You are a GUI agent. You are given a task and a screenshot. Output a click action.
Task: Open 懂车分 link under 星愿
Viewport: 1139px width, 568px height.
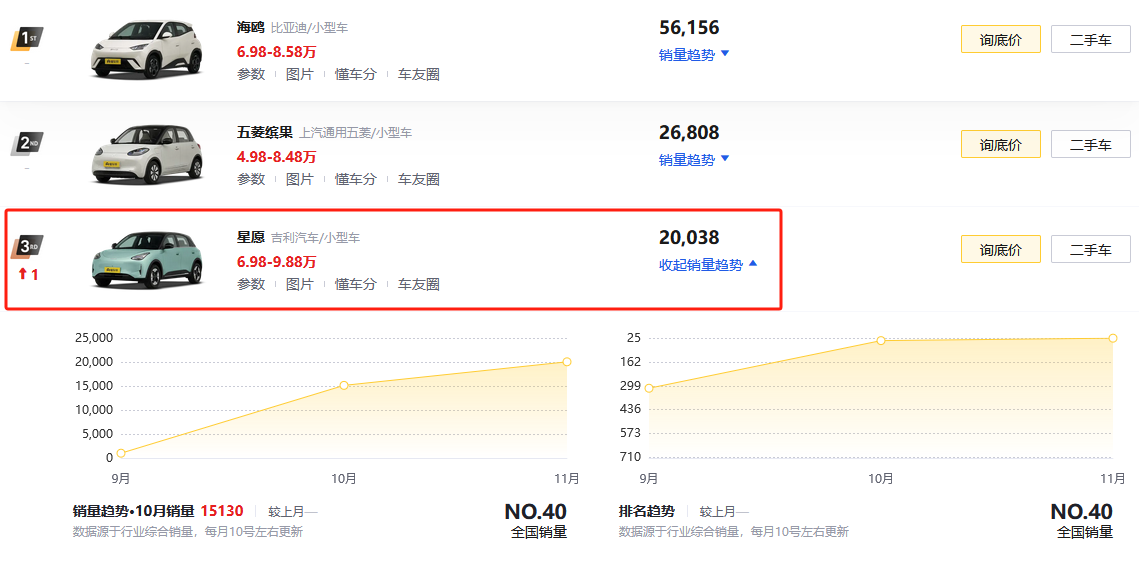(355, 284)
